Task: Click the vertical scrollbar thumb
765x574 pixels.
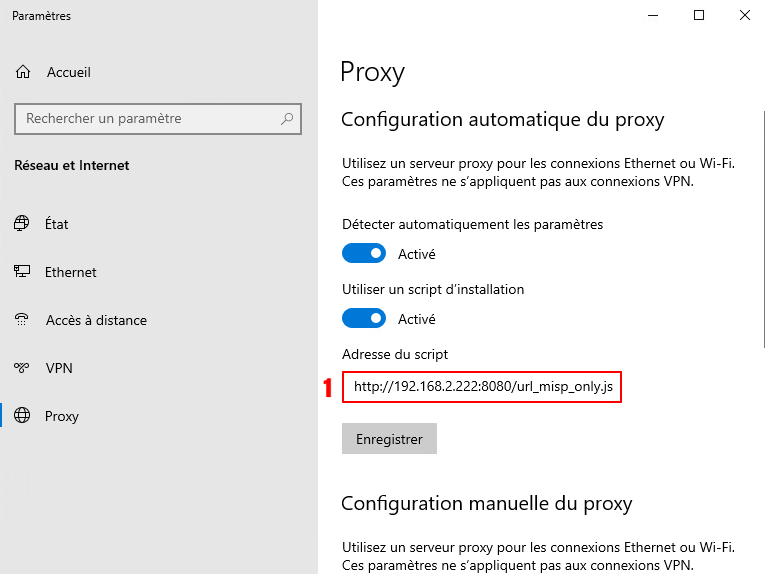Action: click(x=763, y=230)
